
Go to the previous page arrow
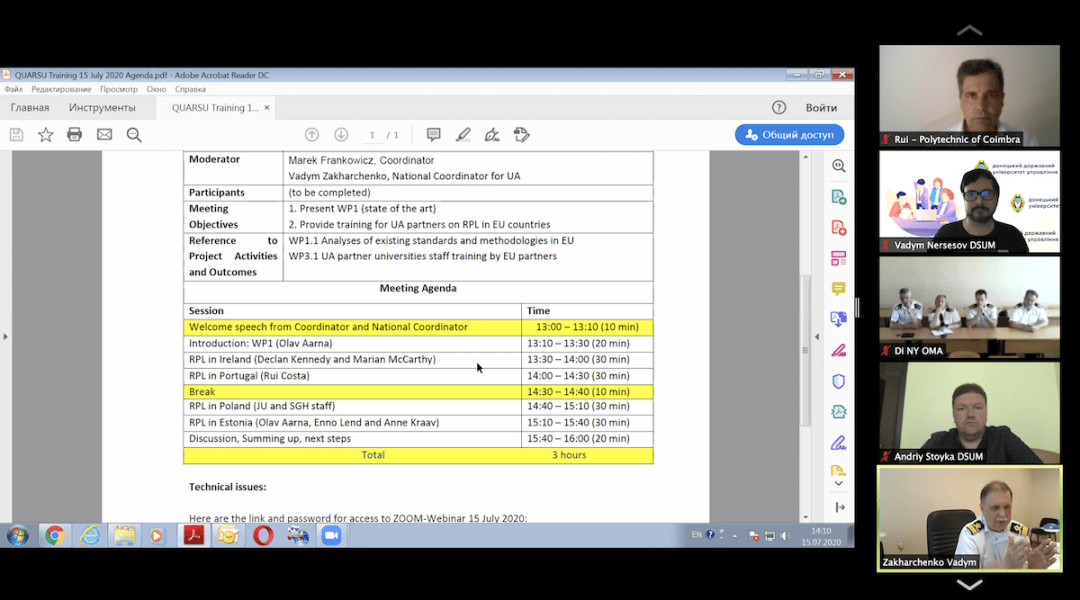click(312, 135)
